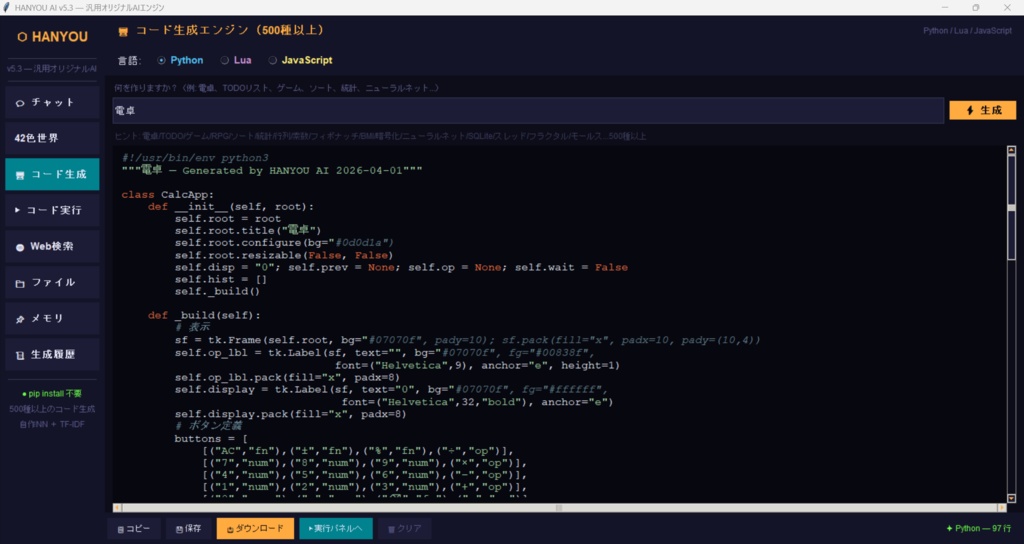Click the lightning bolt icon on 生成 button
The image size is (1024, 544).
pyautogui.click(x=970, y=110)
